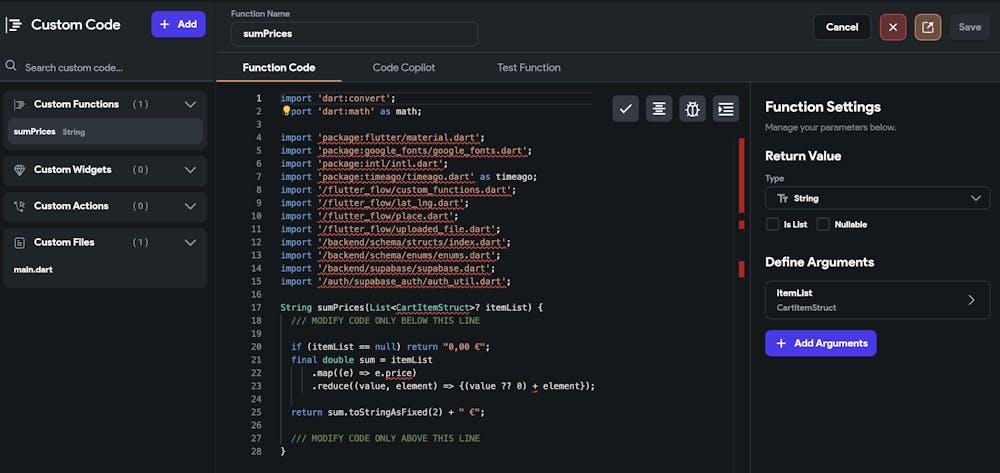The image size is (1000, 473).
Task: Open function in external window icon
Action: tap(927, 27)
